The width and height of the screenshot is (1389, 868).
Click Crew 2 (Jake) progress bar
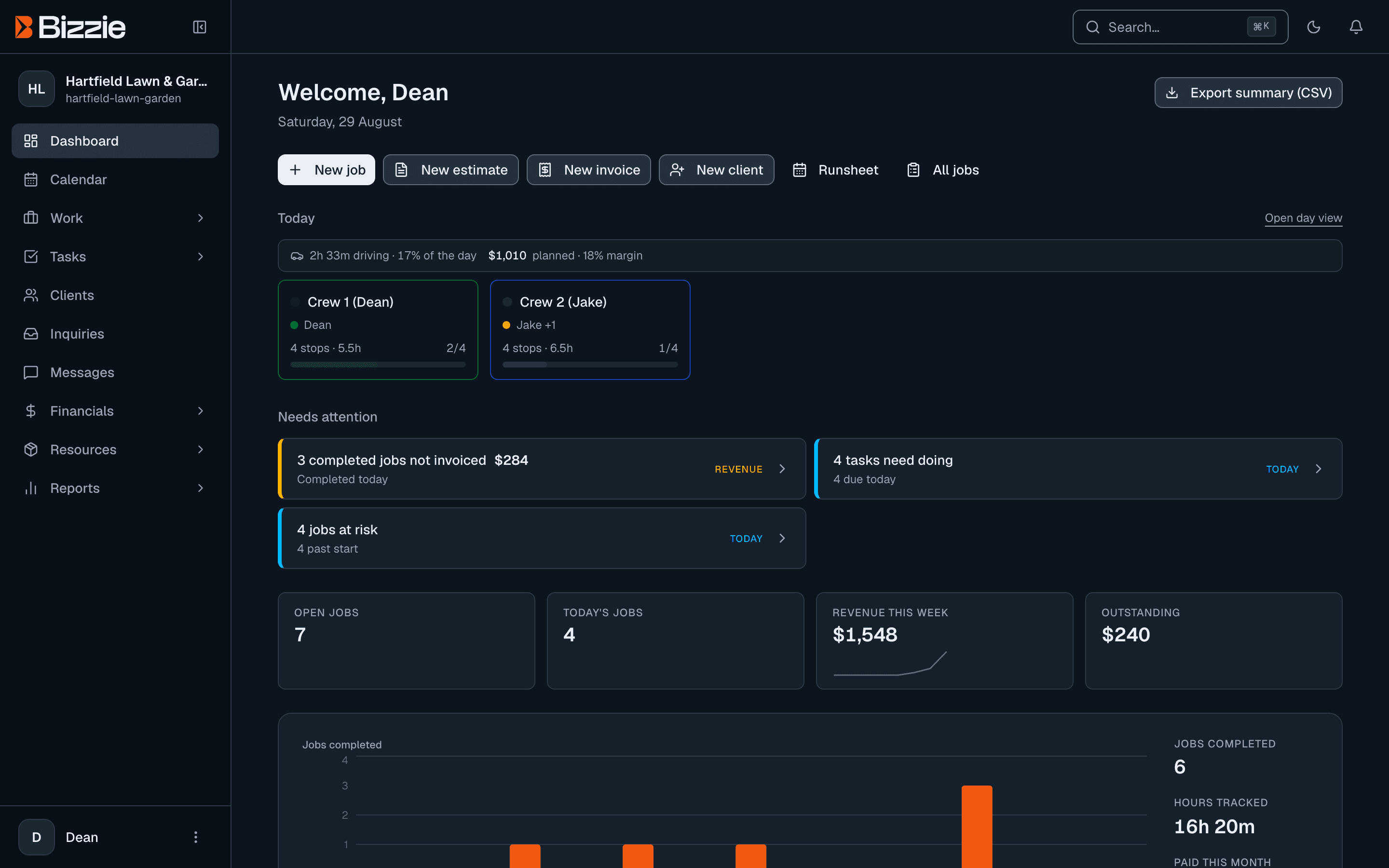pyautogui.click(x=590, y=365)
